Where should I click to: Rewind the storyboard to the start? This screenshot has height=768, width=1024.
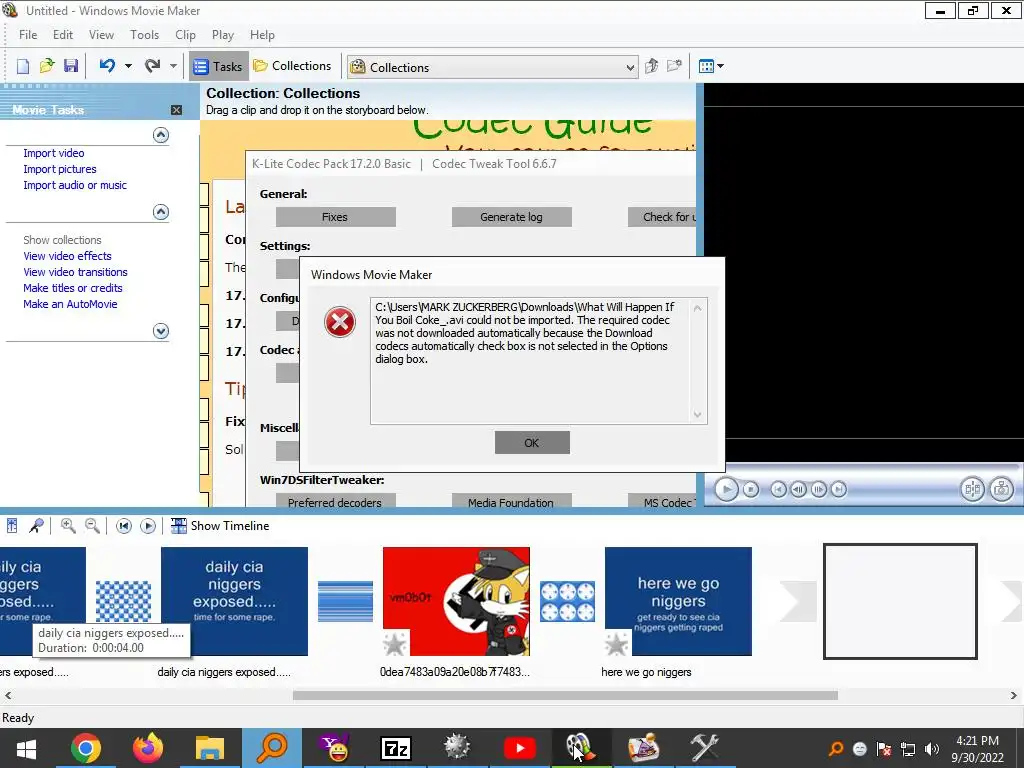tap(123, 526)
